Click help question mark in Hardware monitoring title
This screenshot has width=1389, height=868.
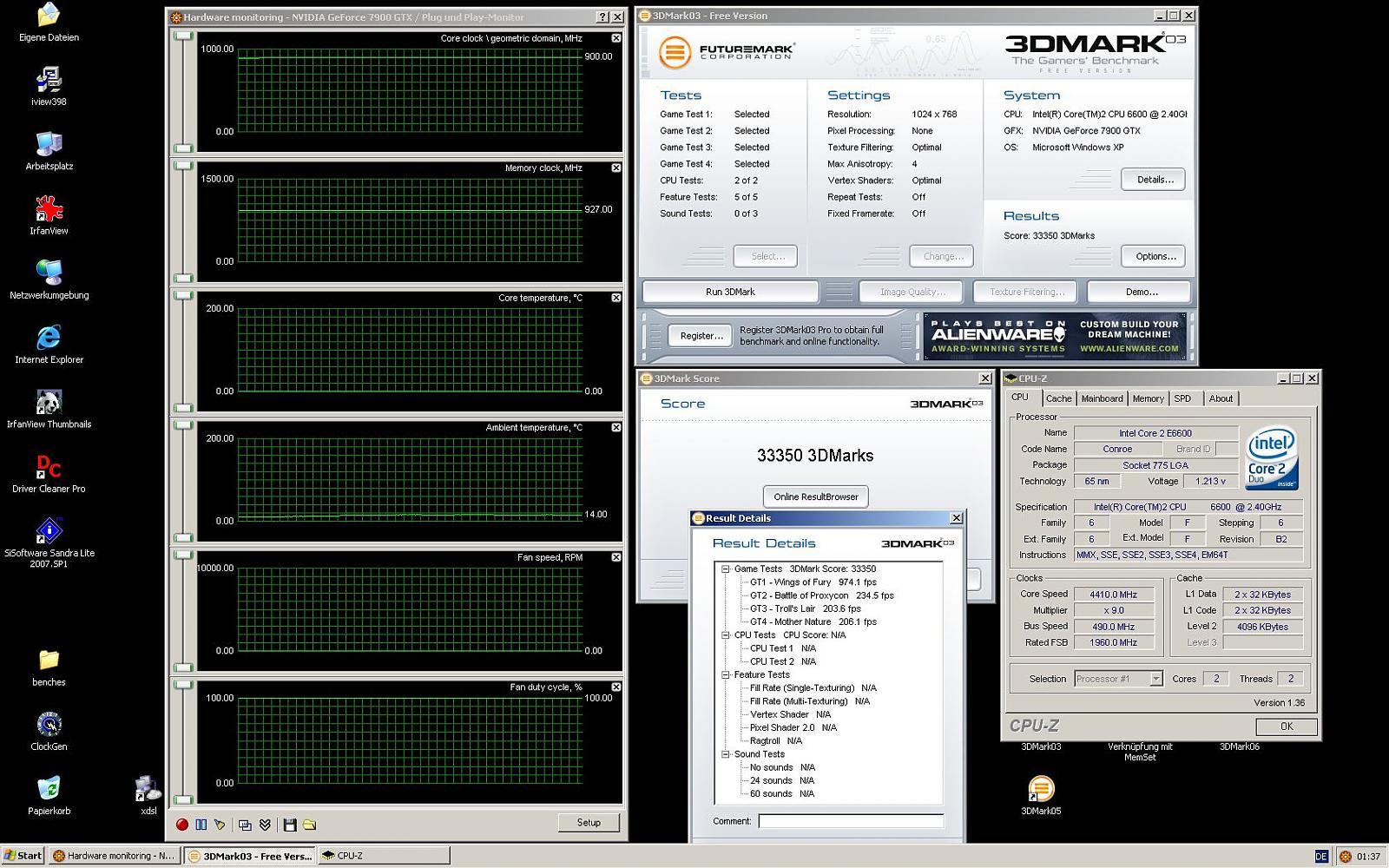coord(602,16)
